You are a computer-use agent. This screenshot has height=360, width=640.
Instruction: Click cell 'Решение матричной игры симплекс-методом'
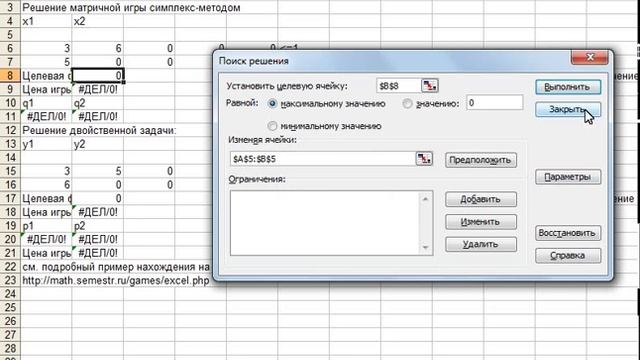click(x=131, y=7)
